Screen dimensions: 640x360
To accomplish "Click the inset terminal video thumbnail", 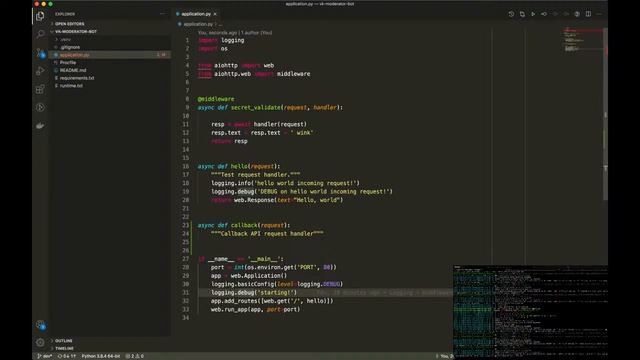I will [530, 312].
